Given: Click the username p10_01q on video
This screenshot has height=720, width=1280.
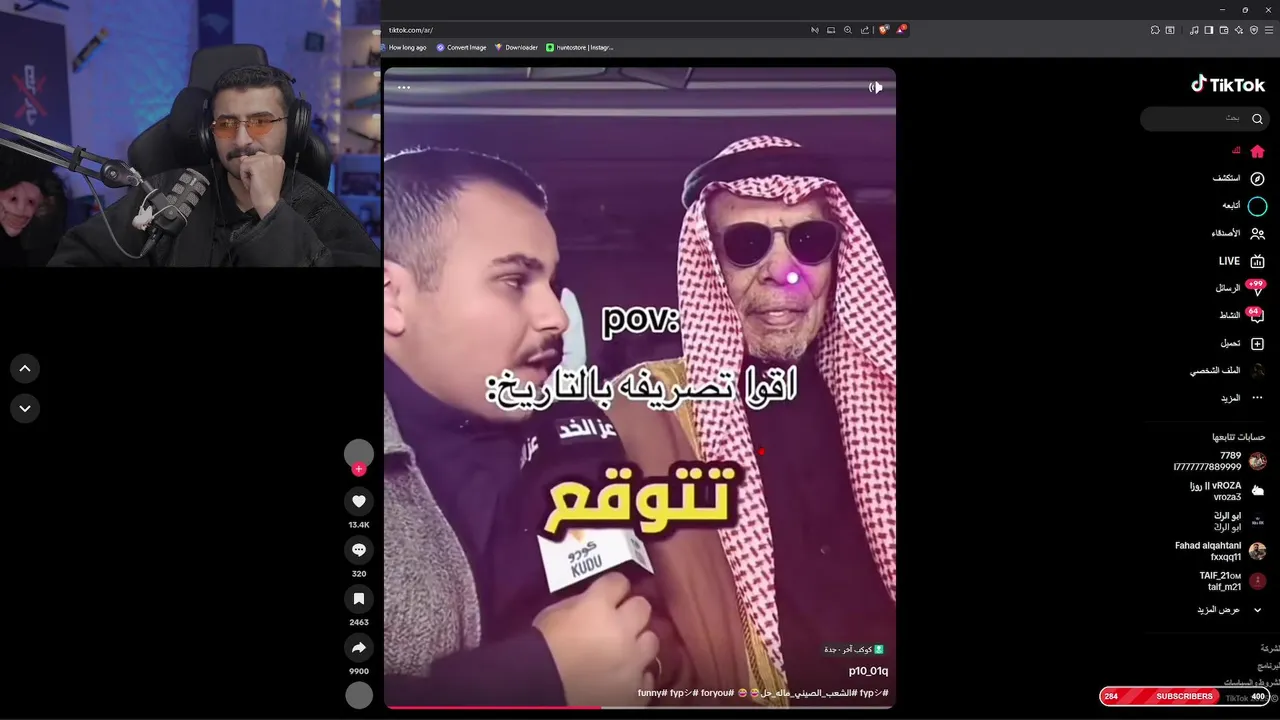Looking at the screenshot, I should point(868,671).
